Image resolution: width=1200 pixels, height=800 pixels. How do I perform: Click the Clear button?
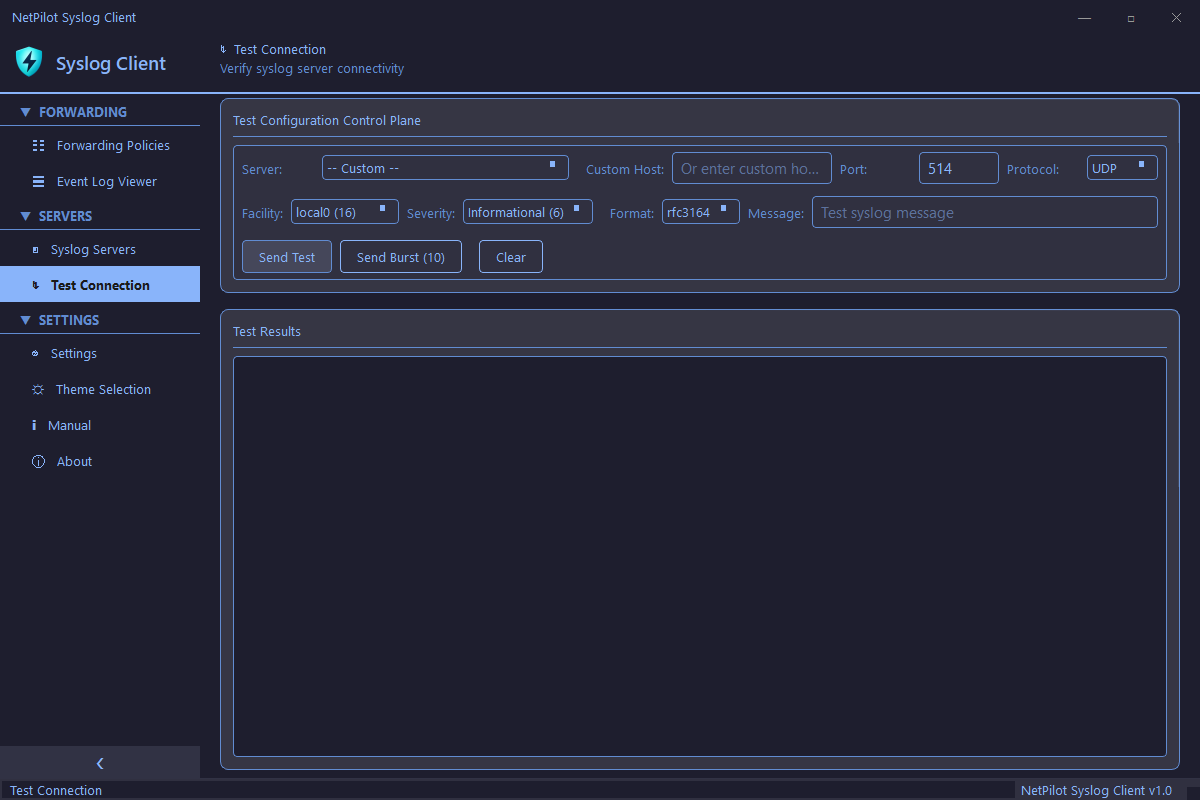pos(510,256)
